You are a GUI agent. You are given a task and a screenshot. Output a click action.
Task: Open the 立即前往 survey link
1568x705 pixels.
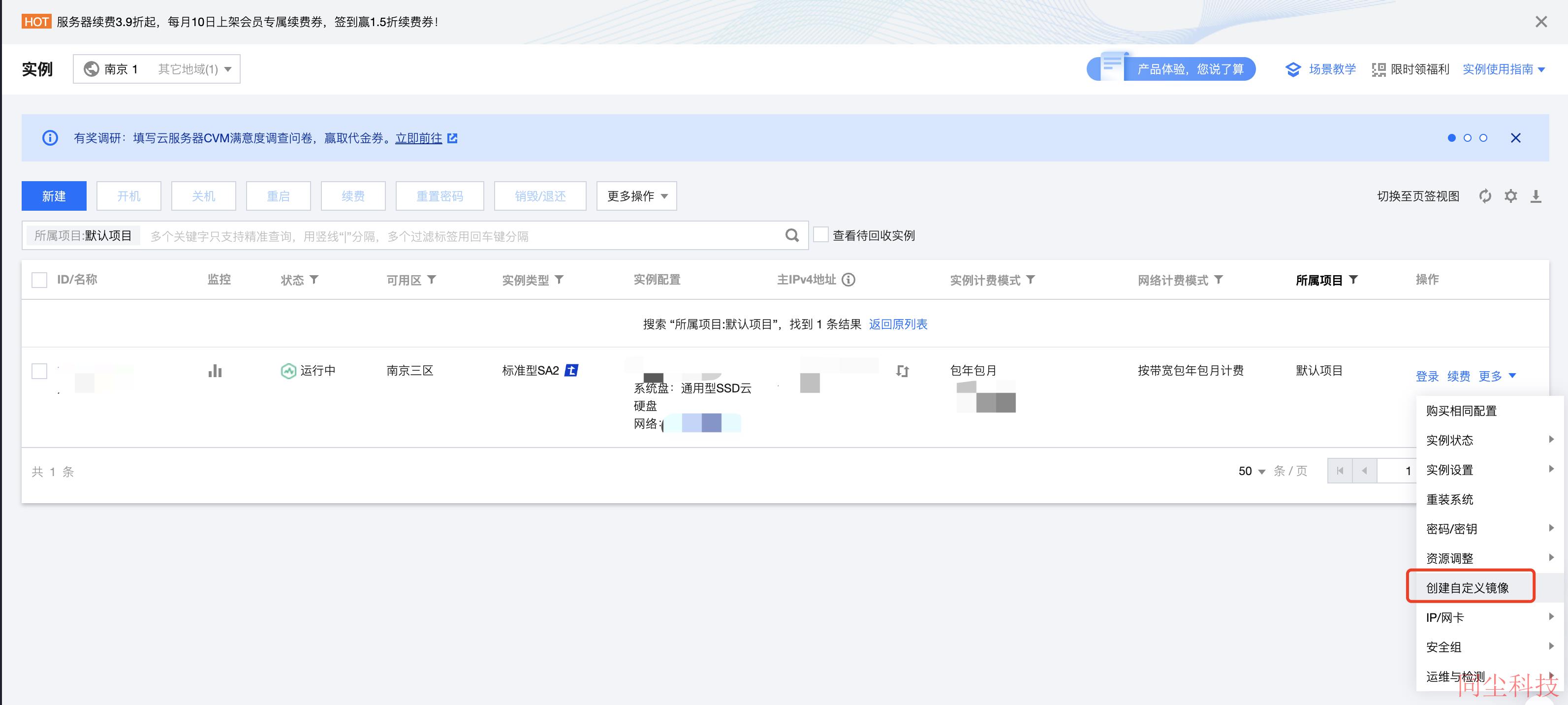click(x=419, y=138)
